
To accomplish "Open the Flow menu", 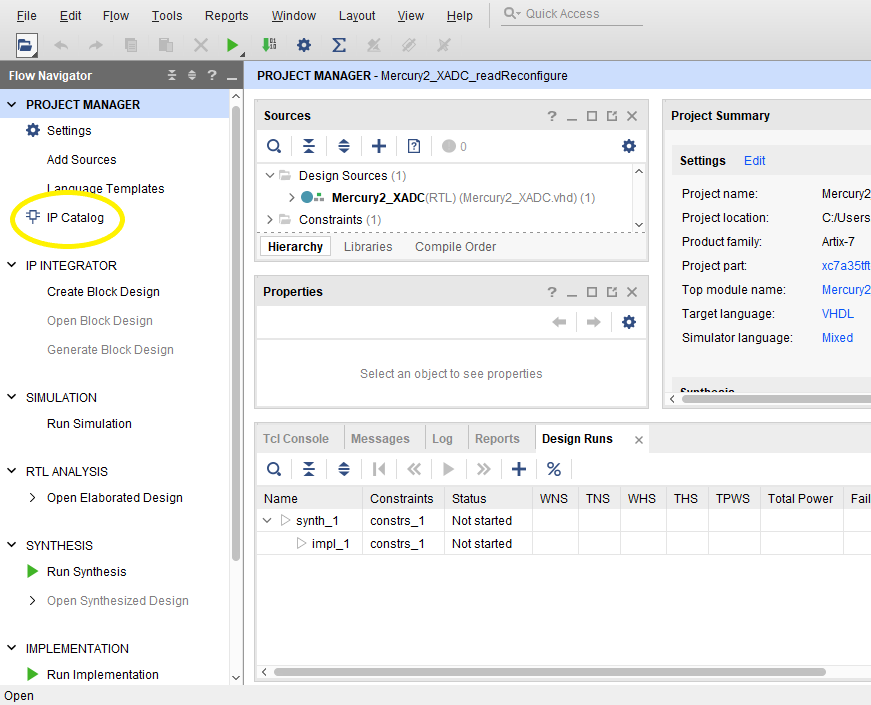I will pos(116,16).
